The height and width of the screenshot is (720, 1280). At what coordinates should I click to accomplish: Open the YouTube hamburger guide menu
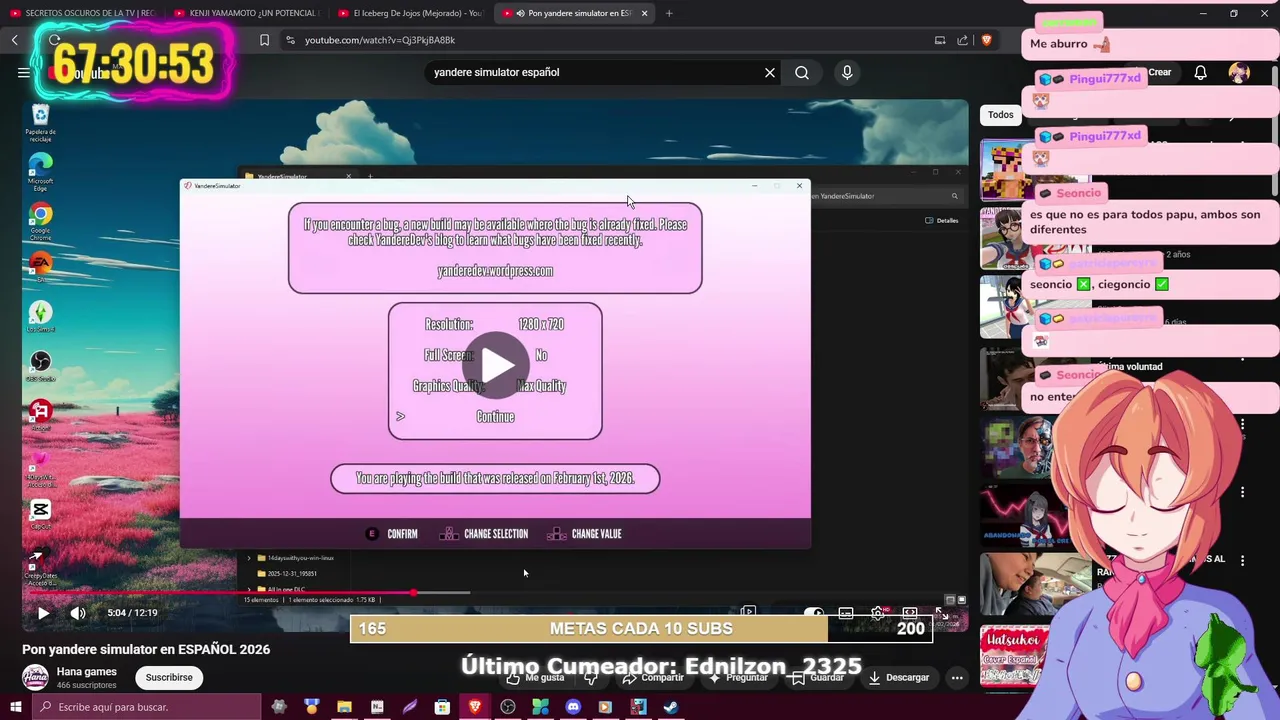(23, 72)
